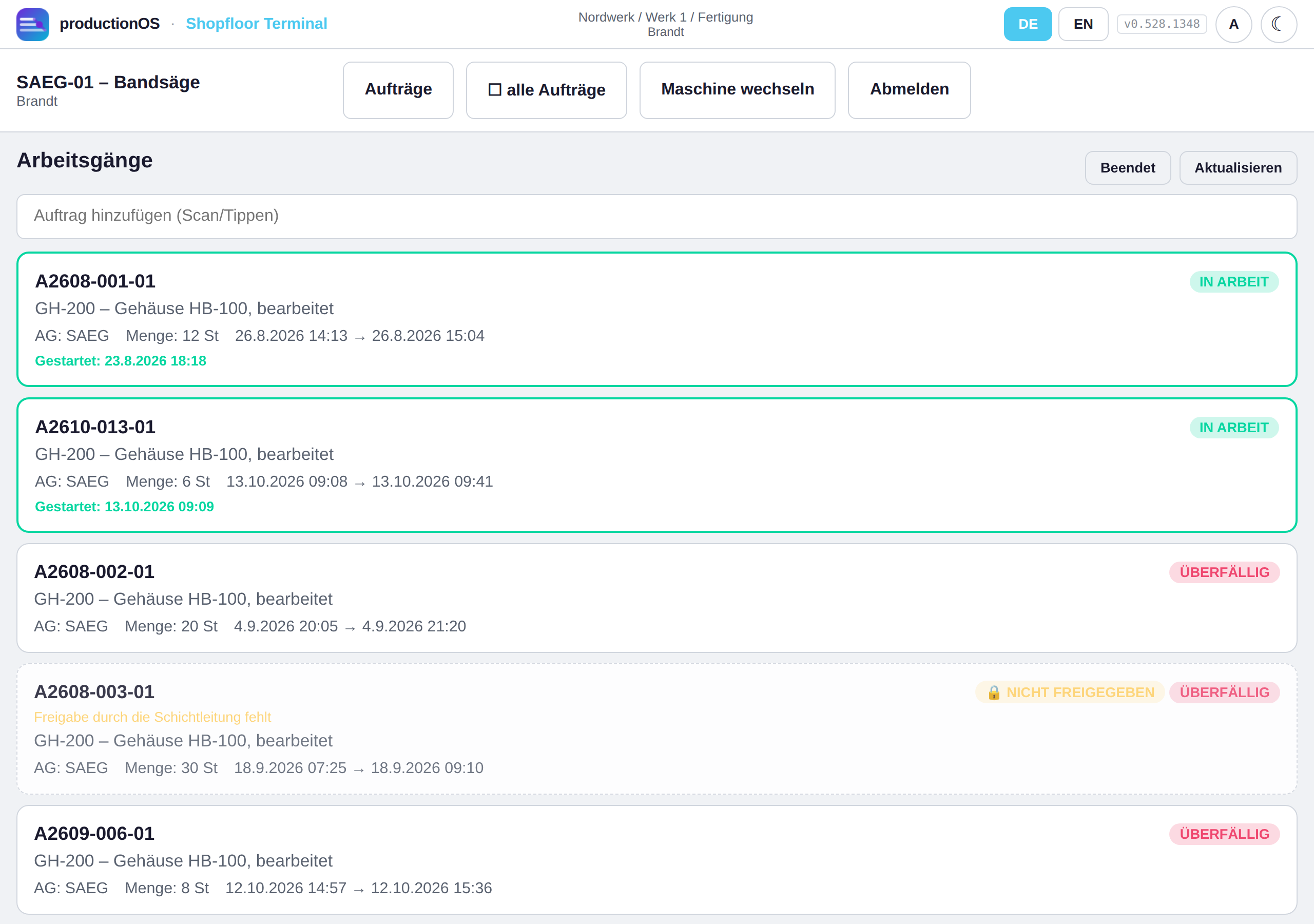Click IN ARBEIT badge on A2610-013-01

(1234, 428)
